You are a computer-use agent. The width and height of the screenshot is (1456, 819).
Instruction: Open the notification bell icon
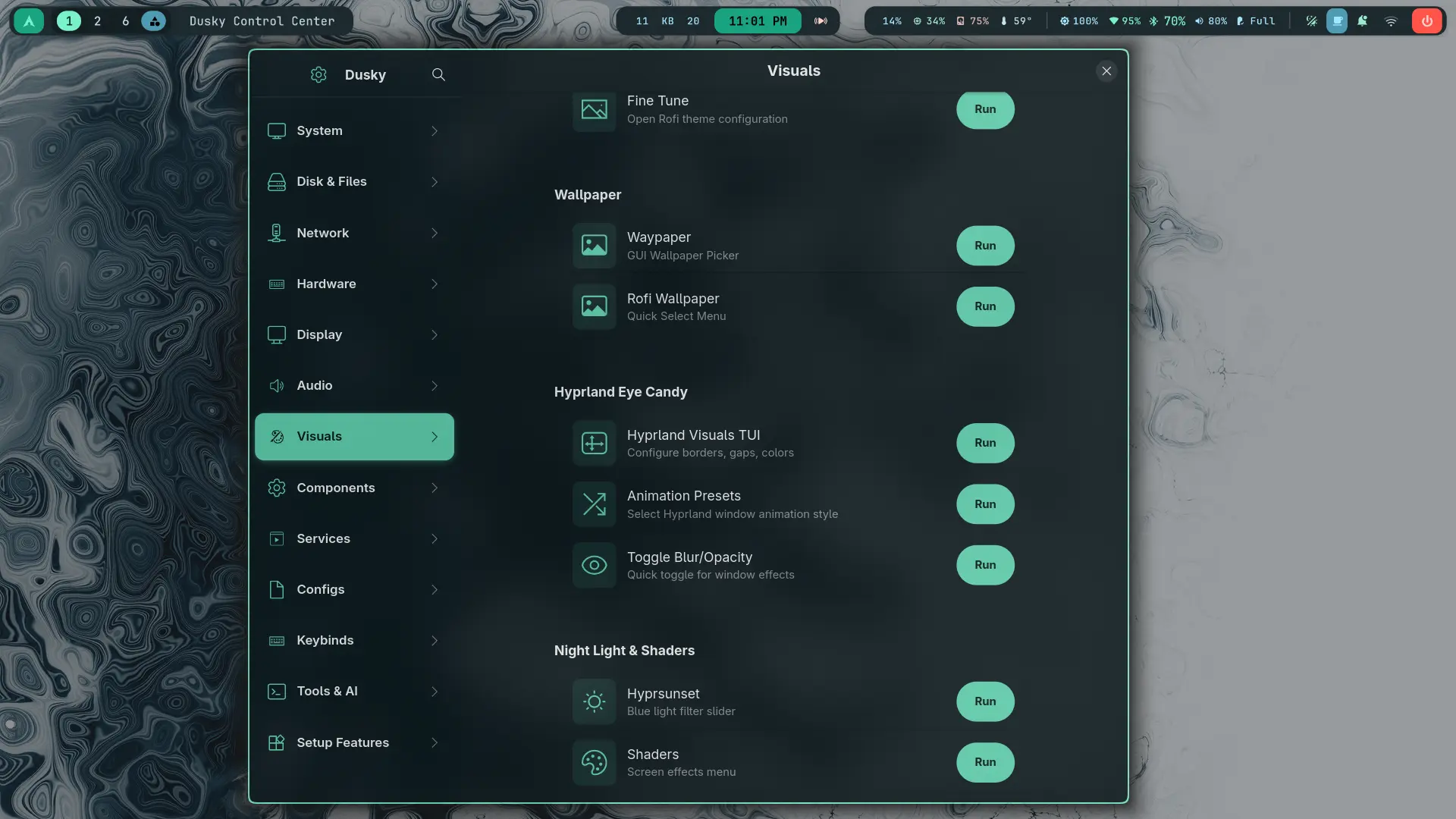pyautogui.click(x=1363, y=21)
